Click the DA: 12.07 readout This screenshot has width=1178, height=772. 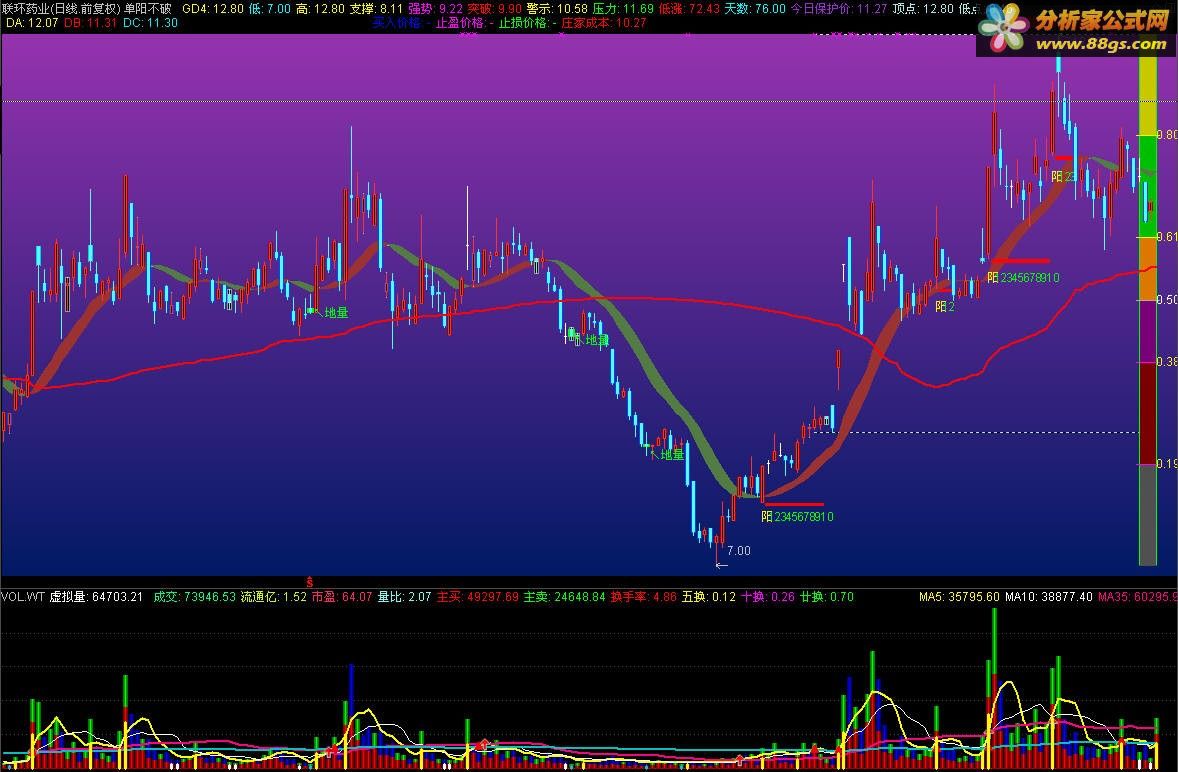[x=32, y=23]
